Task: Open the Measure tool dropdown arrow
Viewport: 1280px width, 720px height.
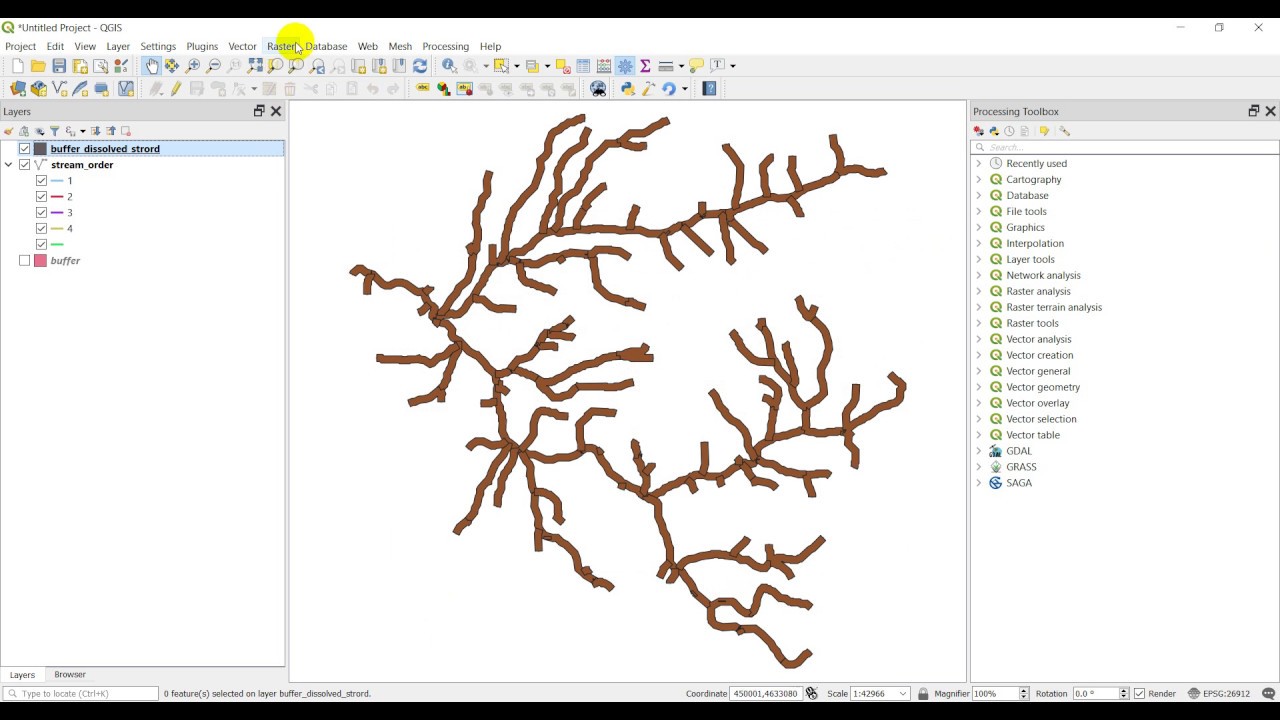Action: (681, 66)
